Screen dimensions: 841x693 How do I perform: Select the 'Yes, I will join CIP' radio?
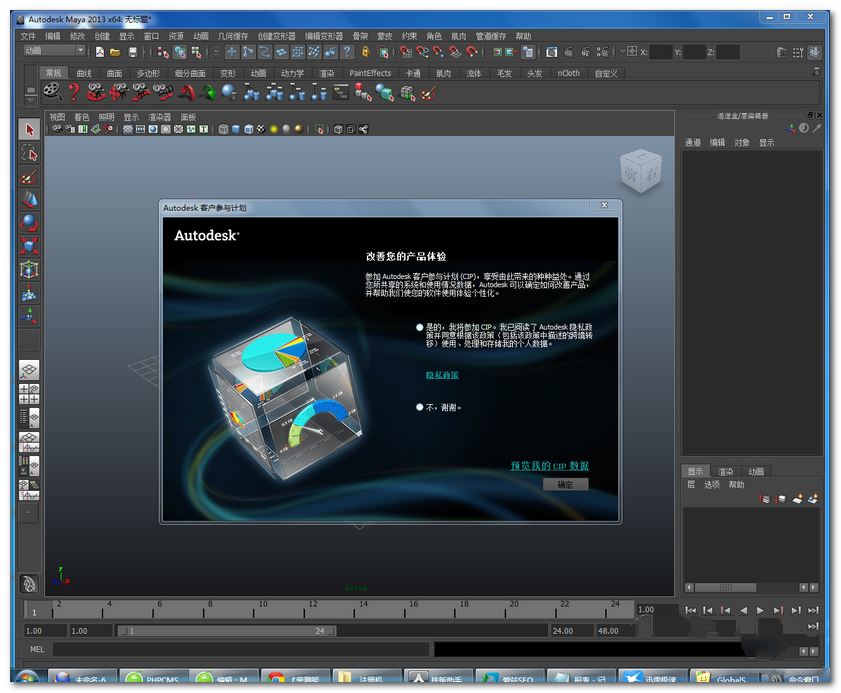coord(419,327)
